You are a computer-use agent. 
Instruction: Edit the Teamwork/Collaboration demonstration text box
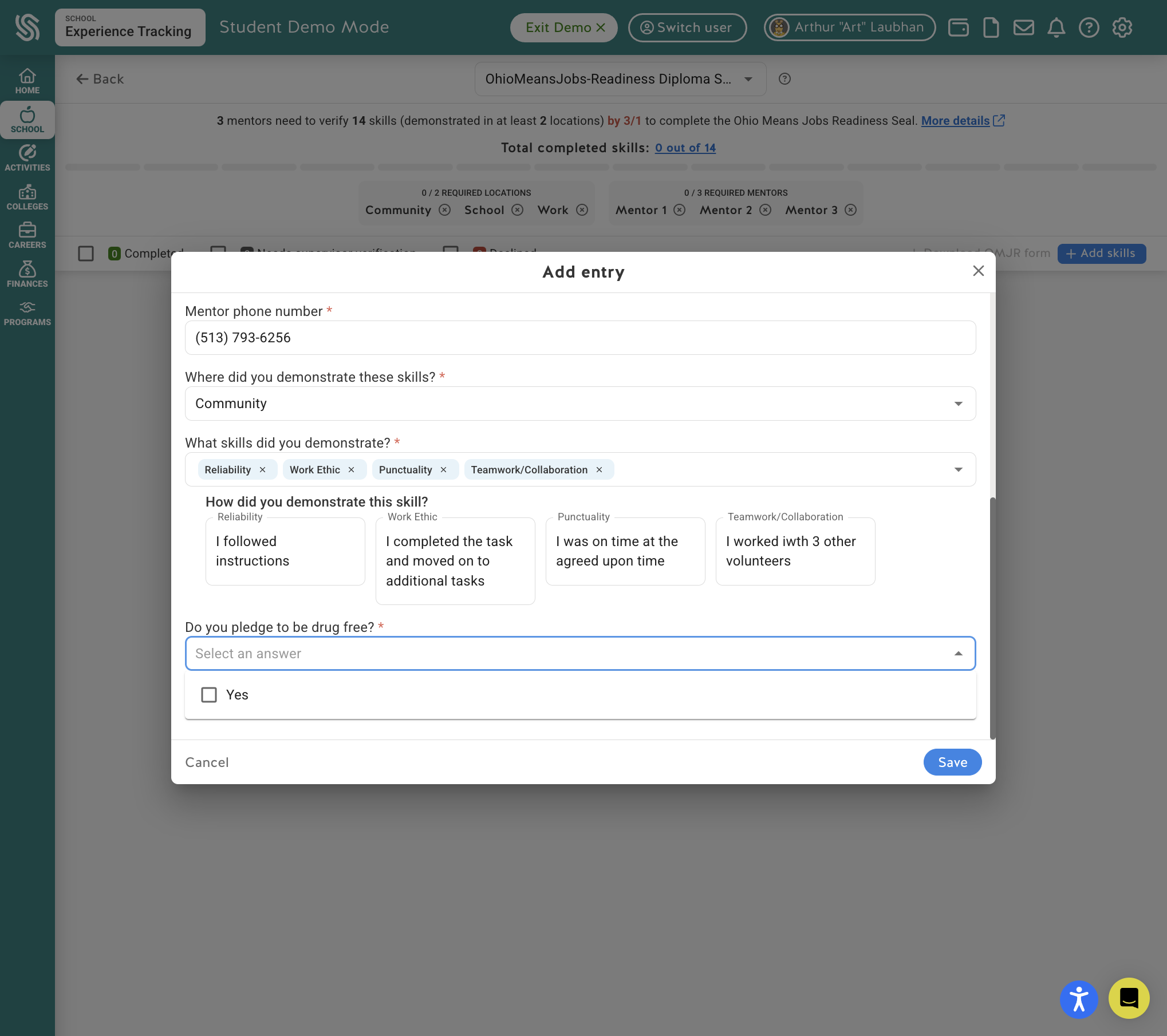pyautogui.click(x=795, y=551)
